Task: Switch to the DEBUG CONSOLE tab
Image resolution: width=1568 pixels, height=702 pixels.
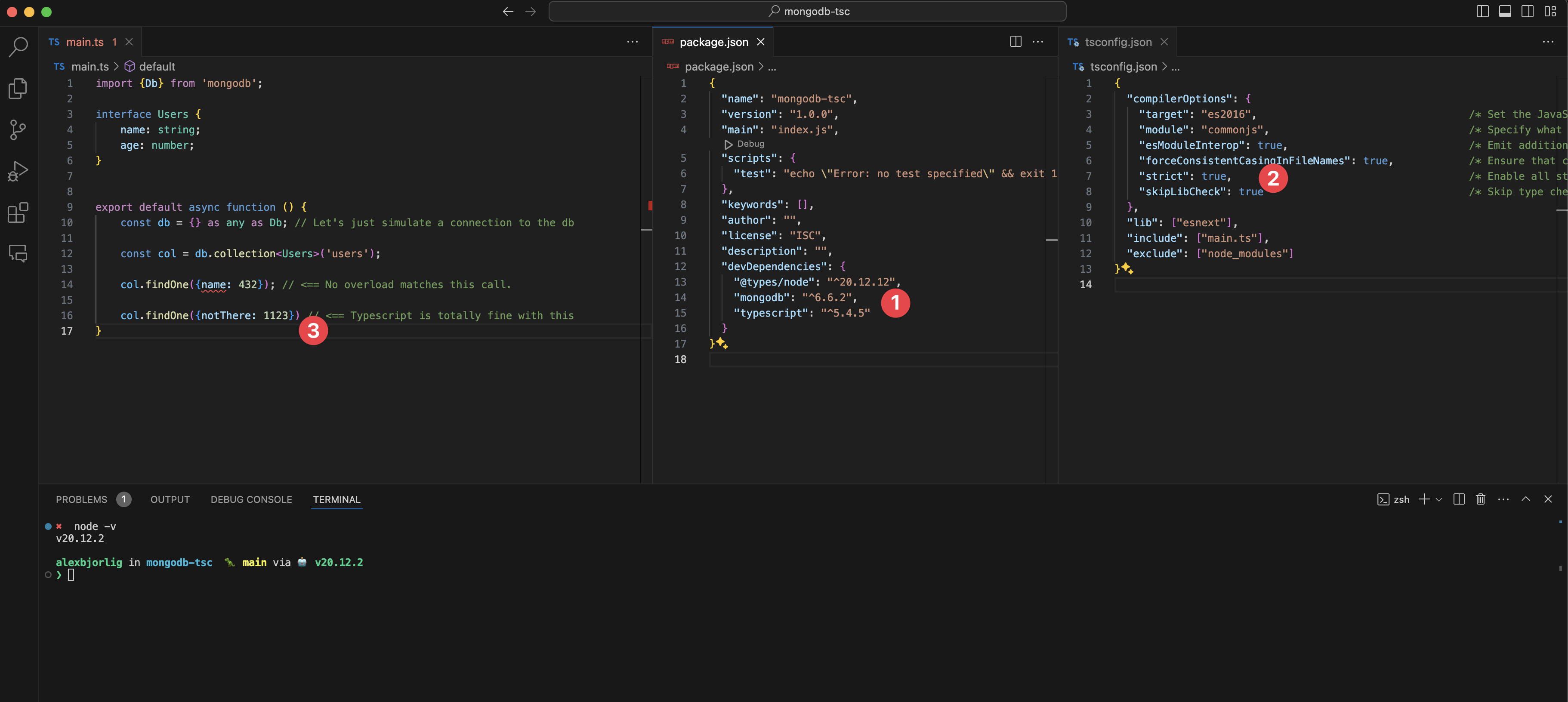Action: coord(251,499)
